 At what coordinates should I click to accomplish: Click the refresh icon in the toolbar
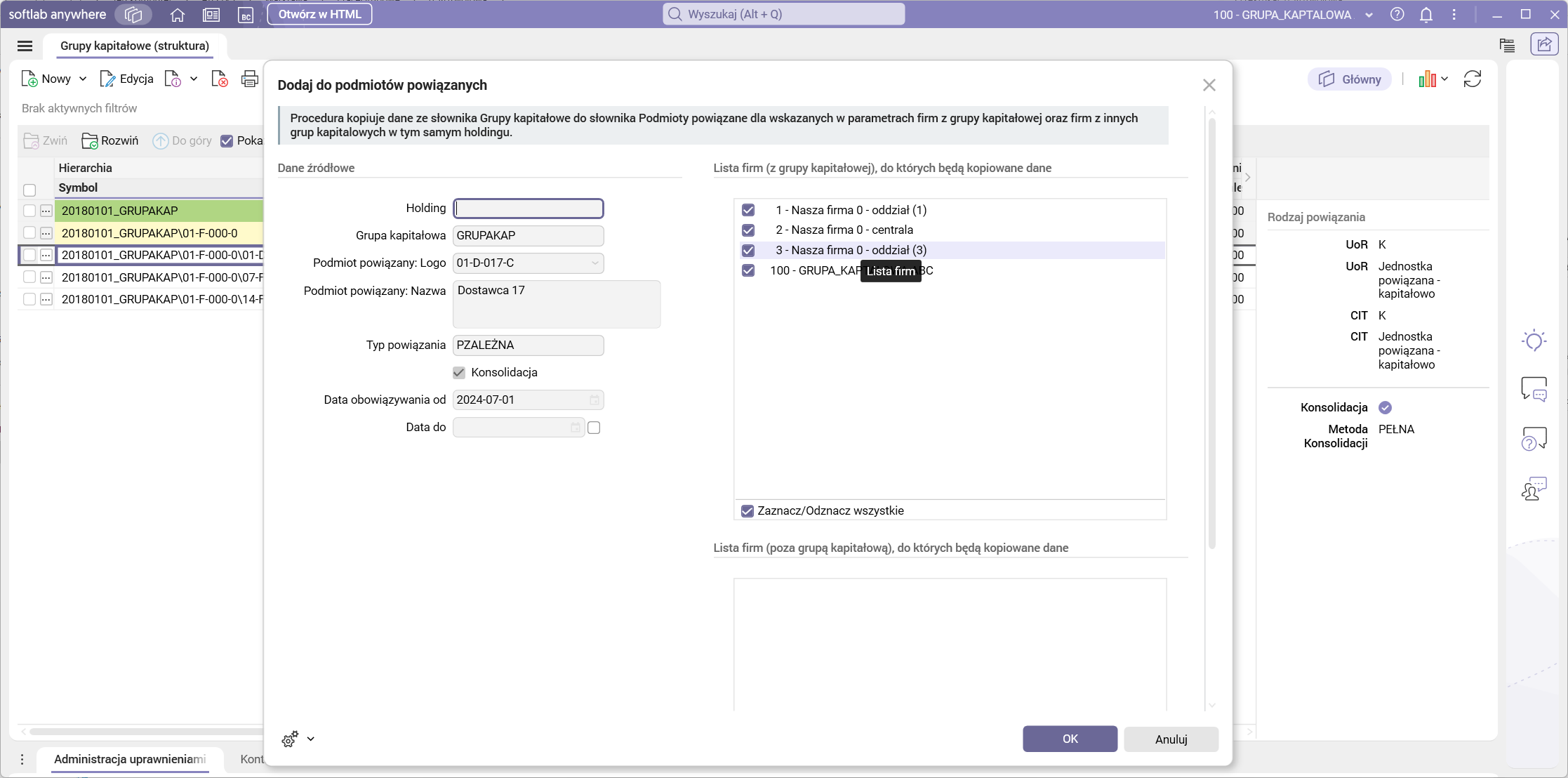coord(1472,79)
